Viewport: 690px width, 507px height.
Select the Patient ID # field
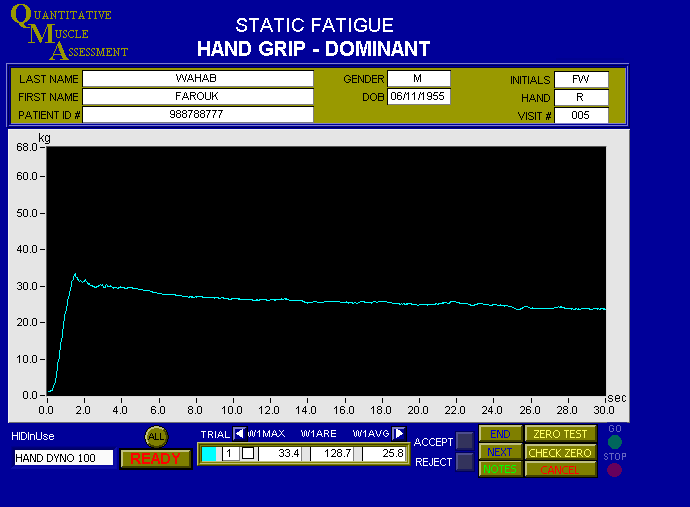(x=197, y=115)
